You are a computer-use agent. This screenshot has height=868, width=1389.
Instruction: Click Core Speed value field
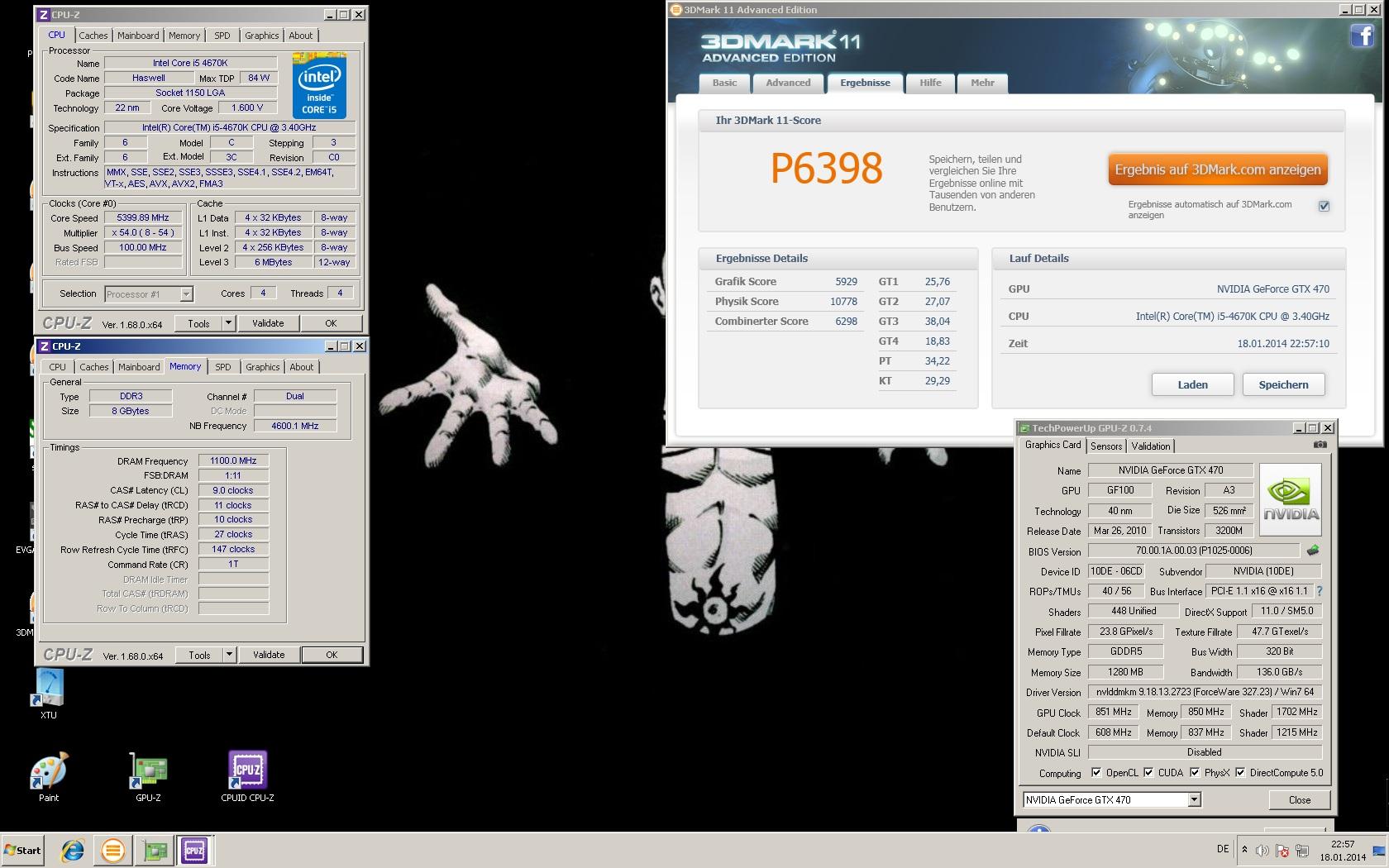click(143, 217)
